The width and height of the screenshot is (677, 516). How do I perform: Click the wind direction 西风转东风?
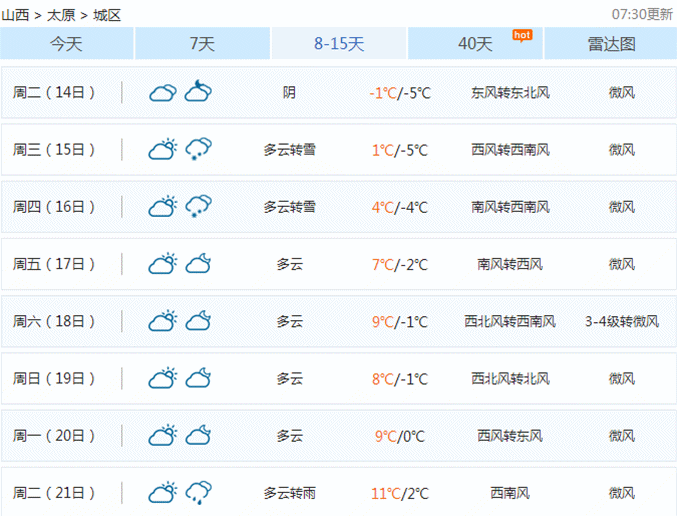[x=510, y=436]
